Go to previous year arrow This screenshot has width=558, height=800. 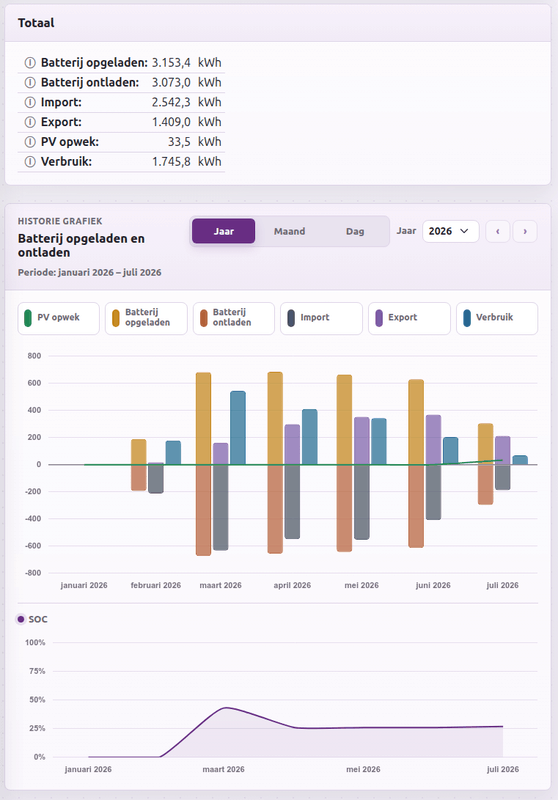point(498,232)
